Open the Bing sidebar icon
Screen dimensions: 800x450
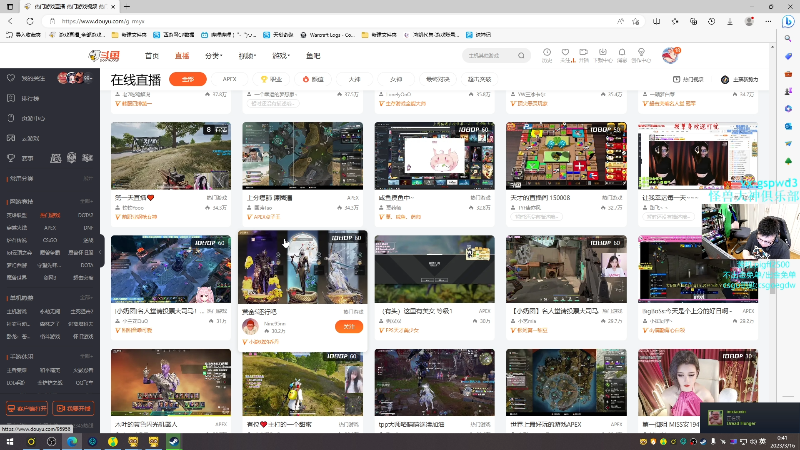(788, 22)
